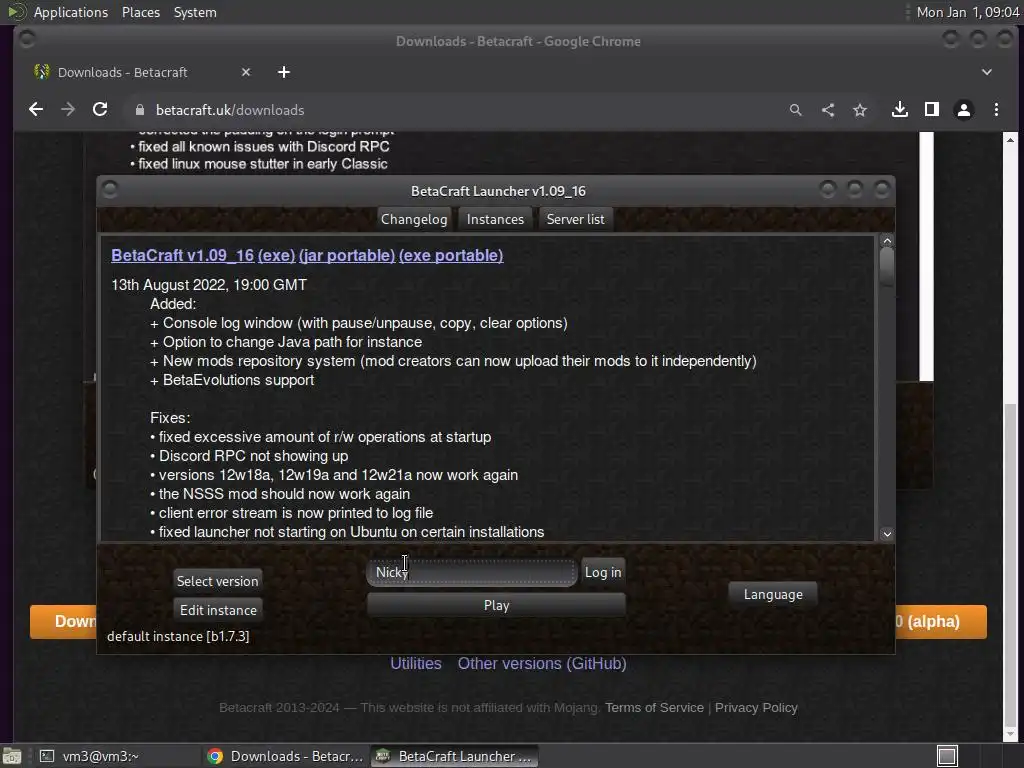
Task: Open Chrome downloads tray icon
Action: (900, 110)
